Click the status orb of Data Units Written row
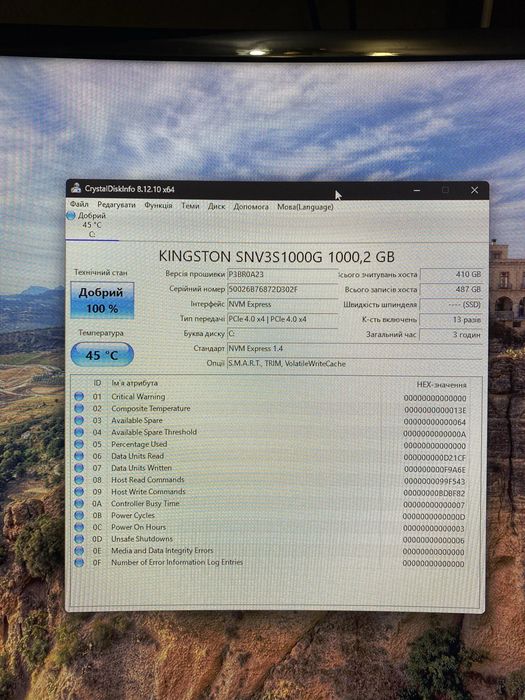This screenshot has height=700, width=525. (79, 468)
